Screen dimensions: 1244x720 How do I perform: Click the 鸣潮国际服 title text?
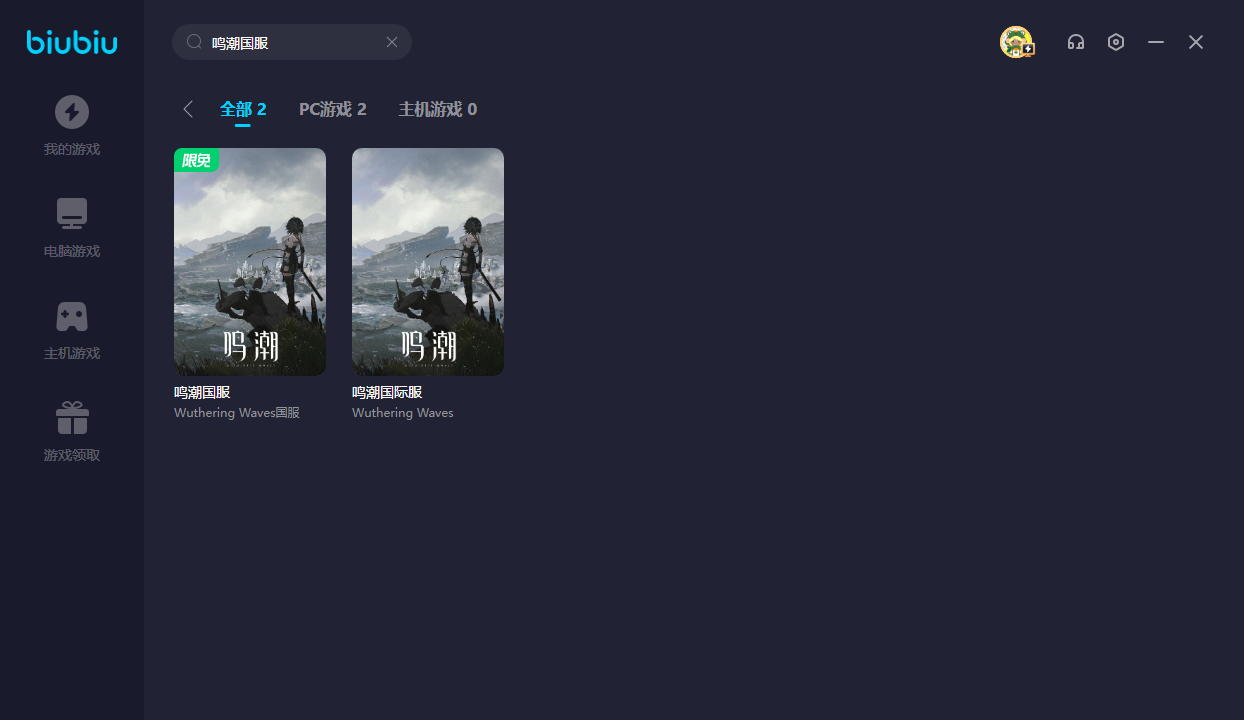point(387,393)
